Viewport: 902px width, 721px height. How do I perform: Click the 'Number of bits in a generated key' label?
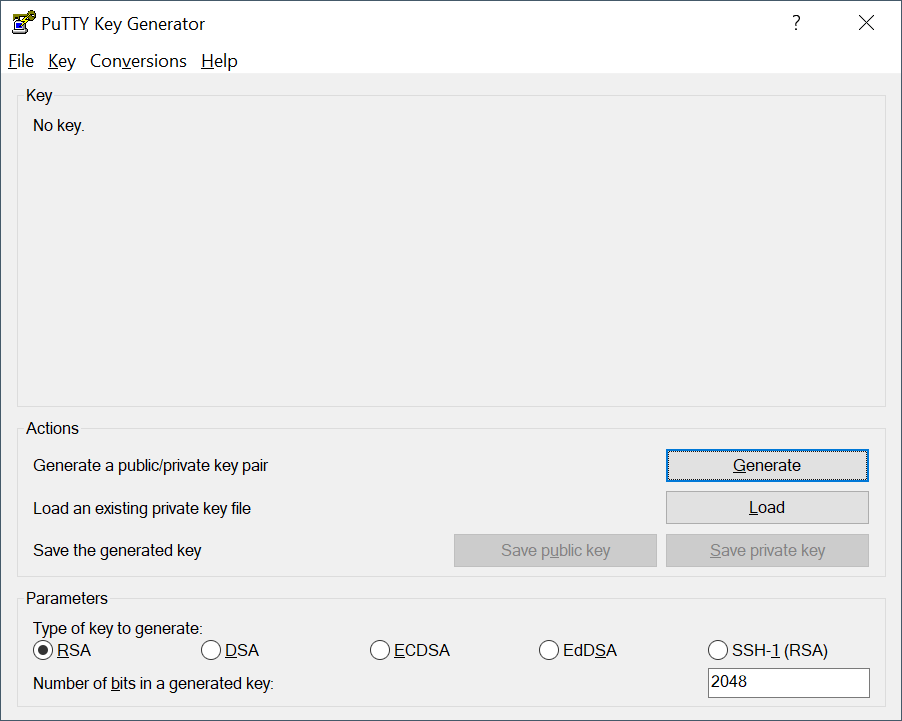point(153,684)
